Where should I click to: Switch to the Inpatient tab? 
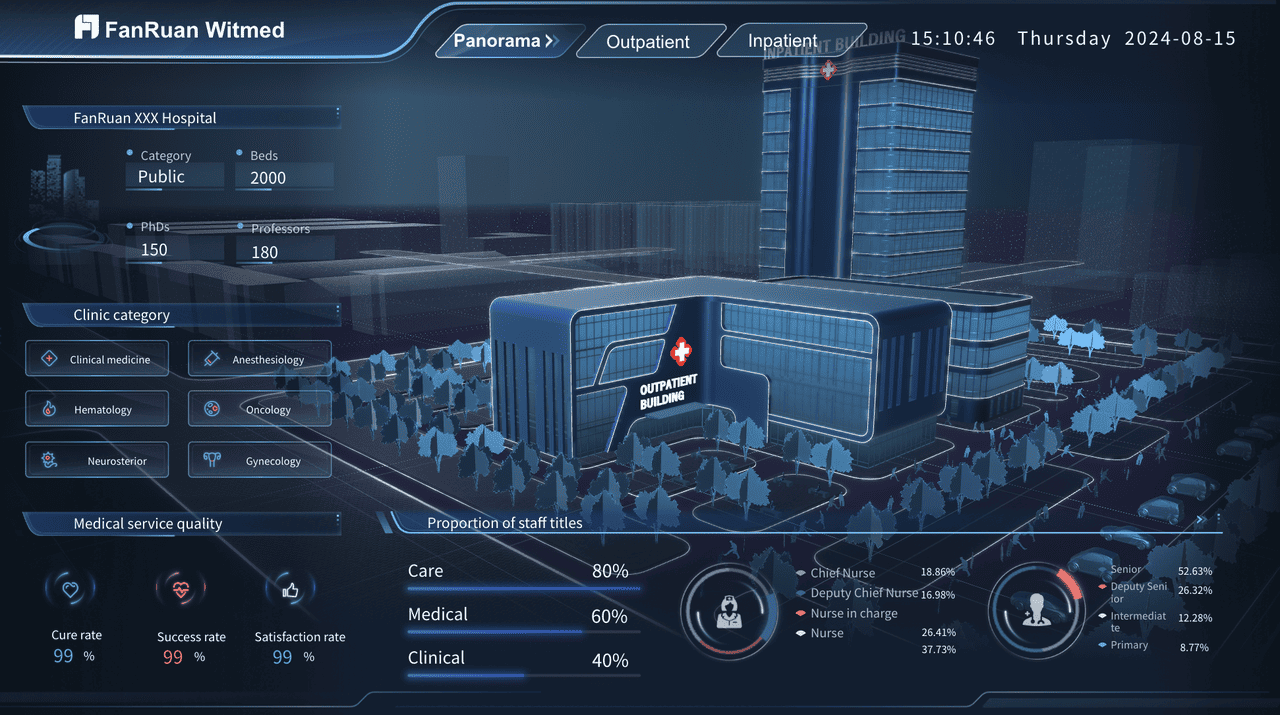tap(782, 42)
